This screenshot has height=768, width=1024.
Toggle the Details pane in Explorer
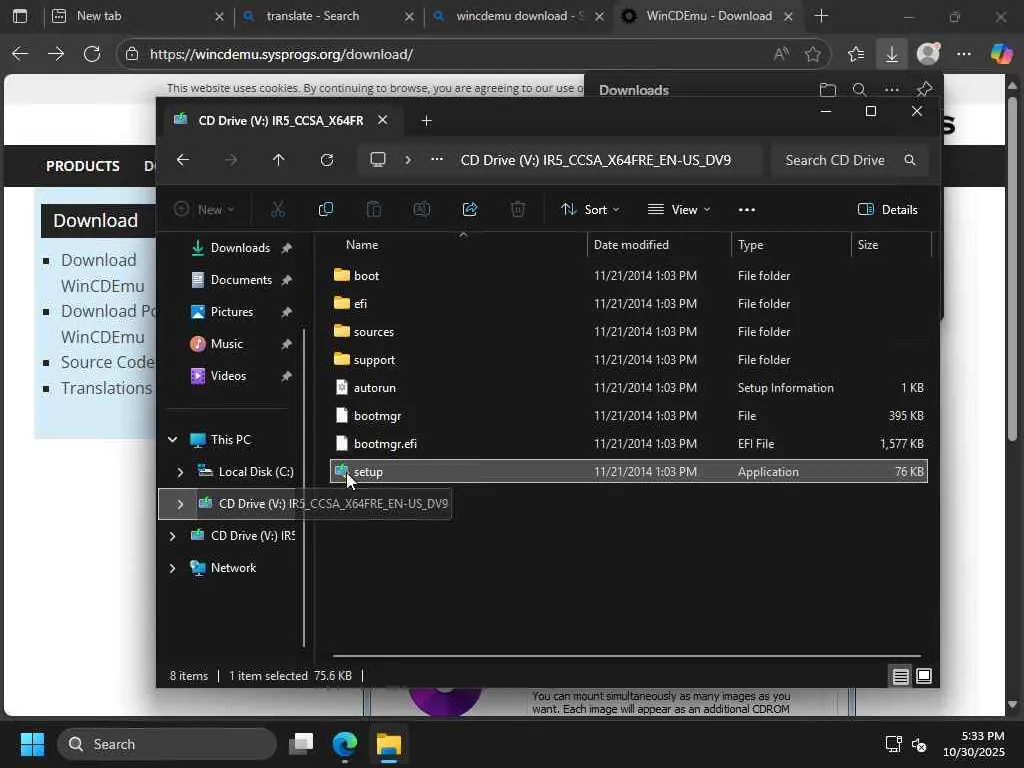click(888, 210)
